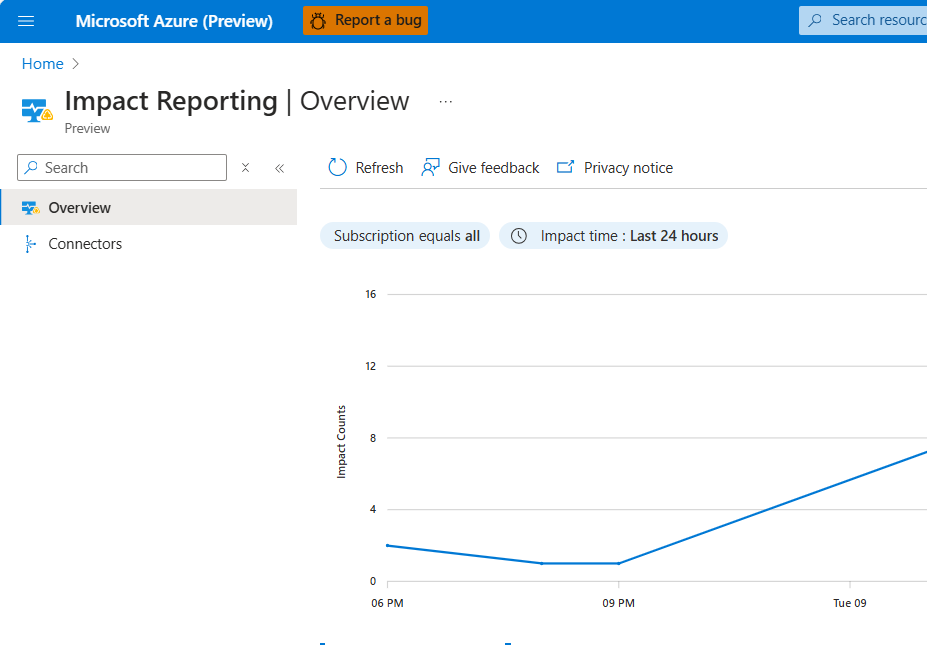927x645 pixels.
Task: Click the Refresh circular arrow icon
Action: pos(337,167)
